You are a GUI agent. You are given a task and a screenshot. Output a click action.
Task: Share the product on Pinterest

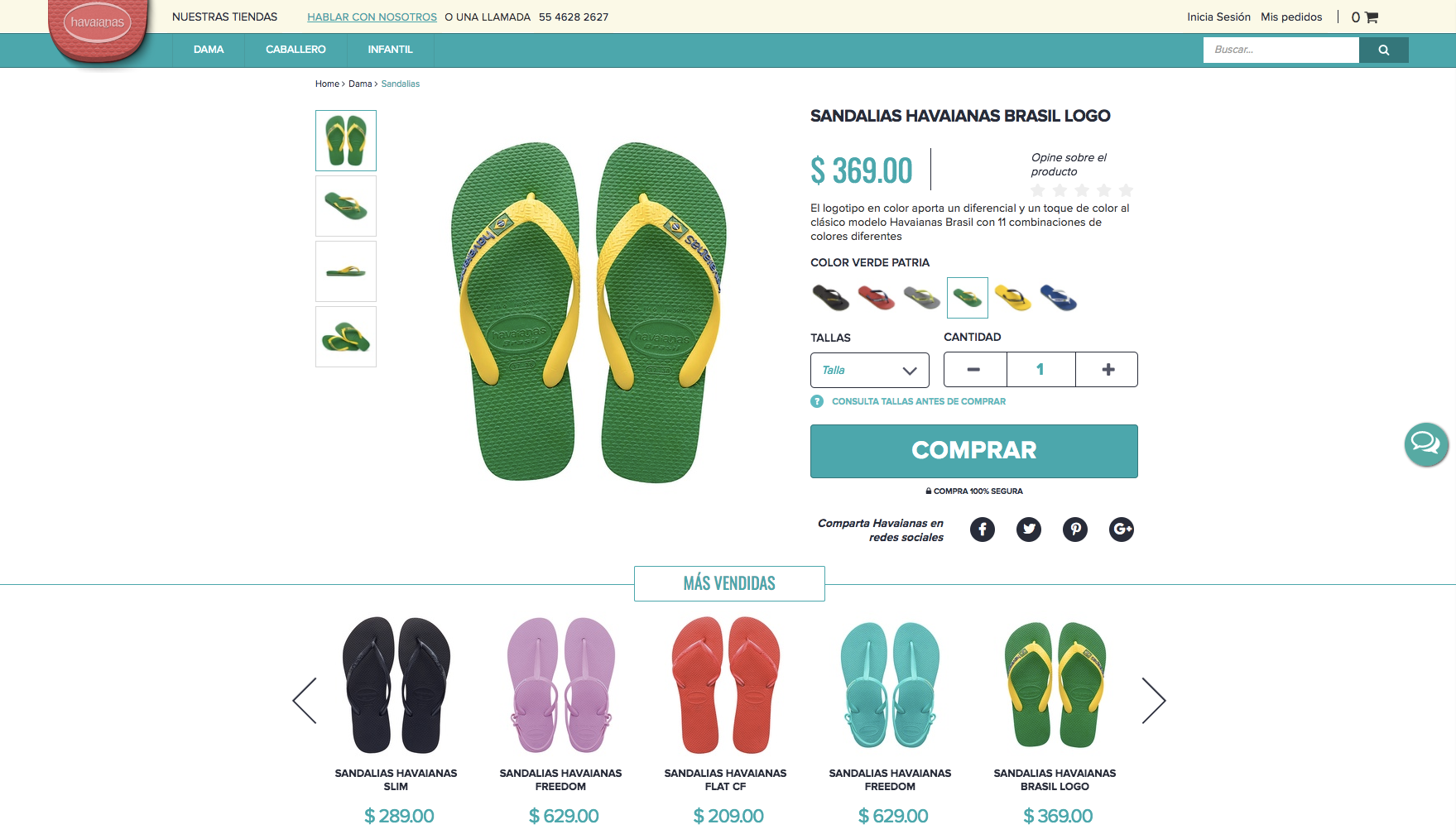1075,530
